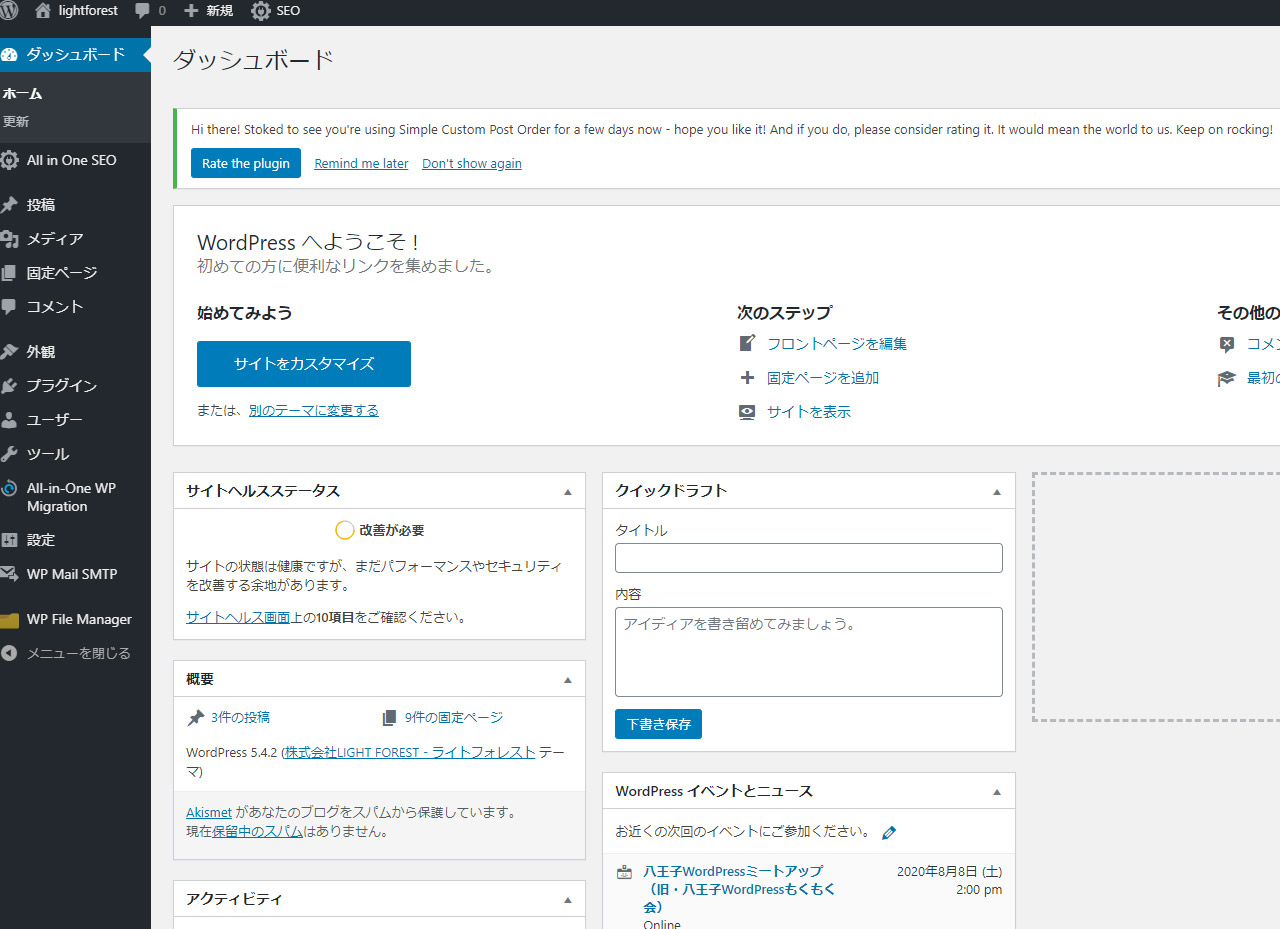Screen dimensions: 1280x929
Task: Collapse the 概要 panel
Action: point(567,680)
